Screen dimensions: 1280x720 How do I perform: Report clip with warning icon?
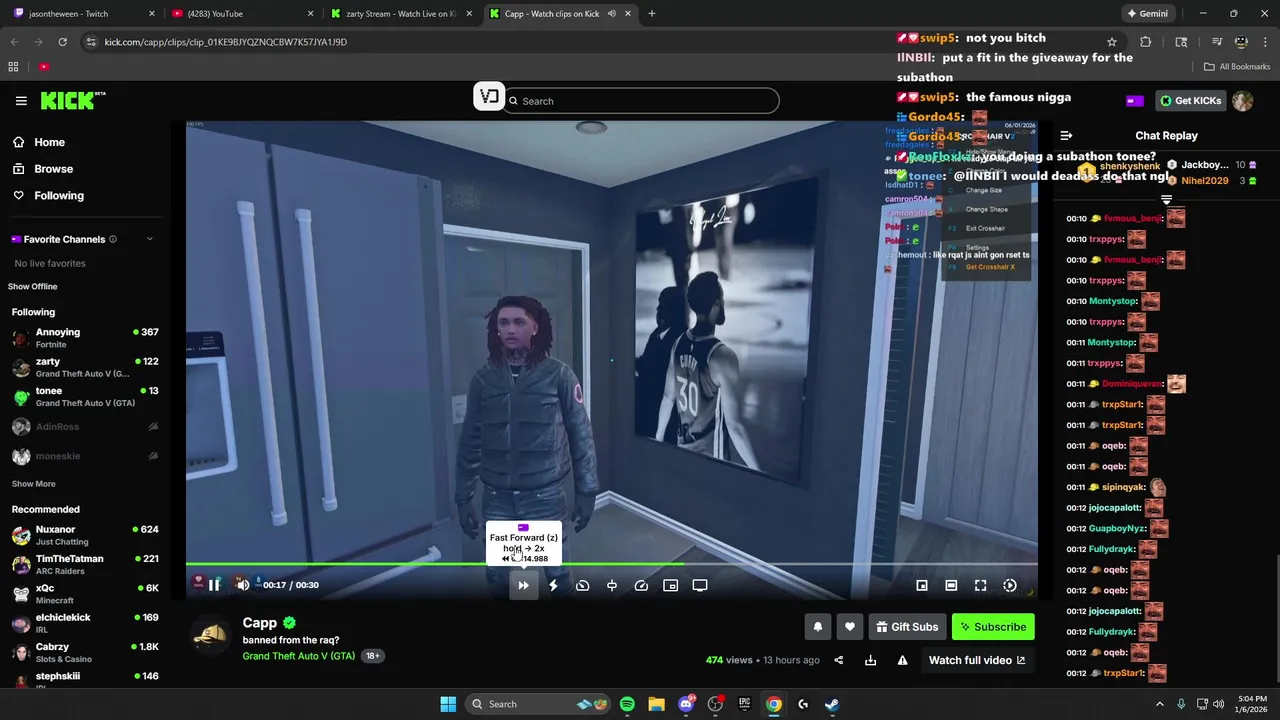902,660
